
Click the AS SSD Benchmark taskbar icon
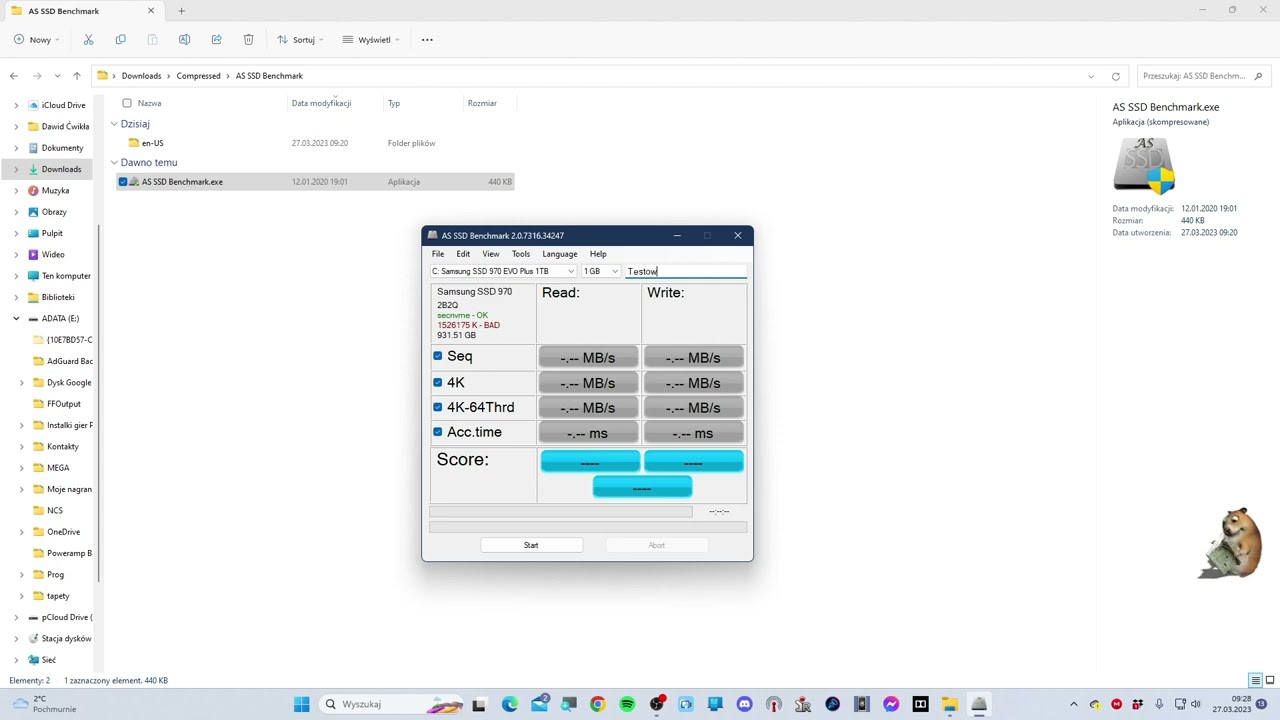[x=979, y=704]
